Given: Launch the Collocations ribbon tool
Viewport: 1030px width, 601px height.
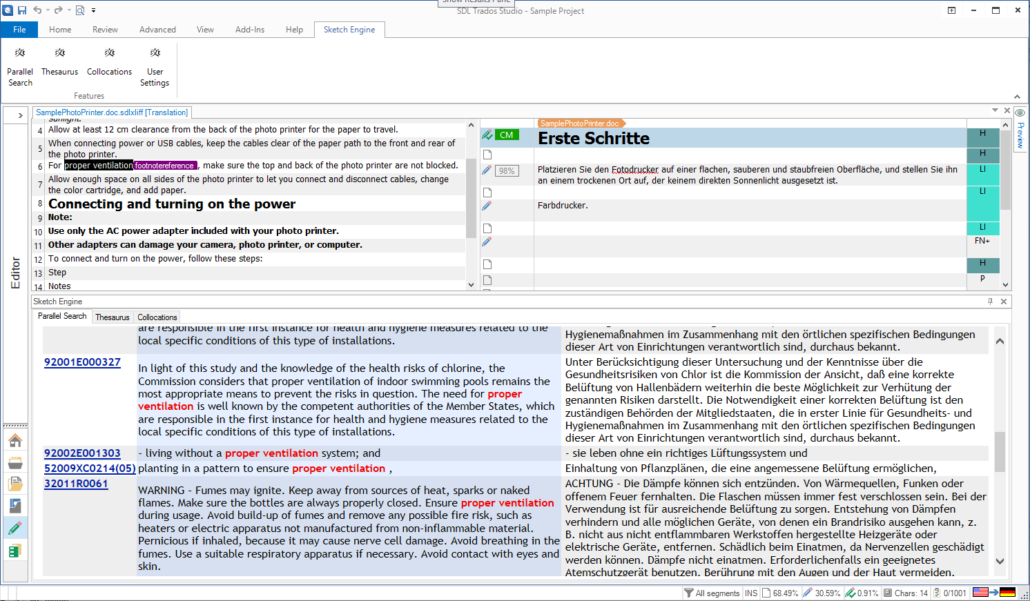Looking at the screenshot, I should tap(109, 62).
